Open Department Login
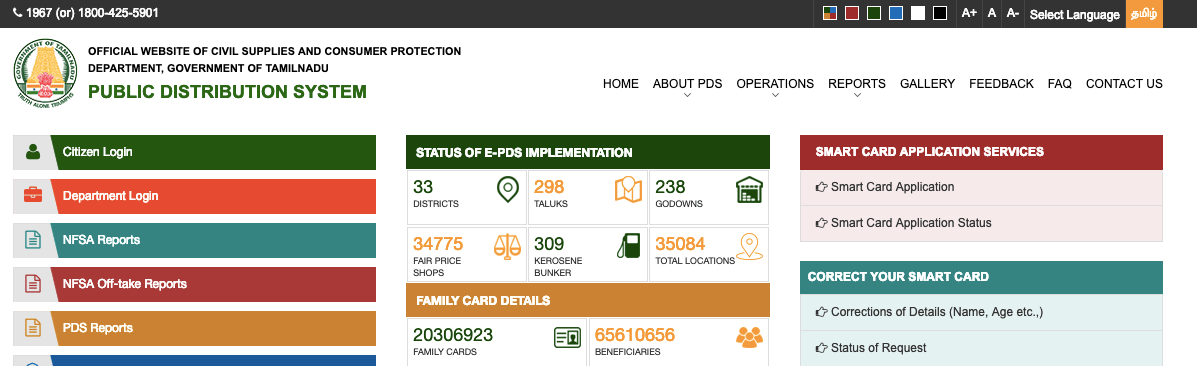Screen dimensions: 1197x366 (195, 196)
